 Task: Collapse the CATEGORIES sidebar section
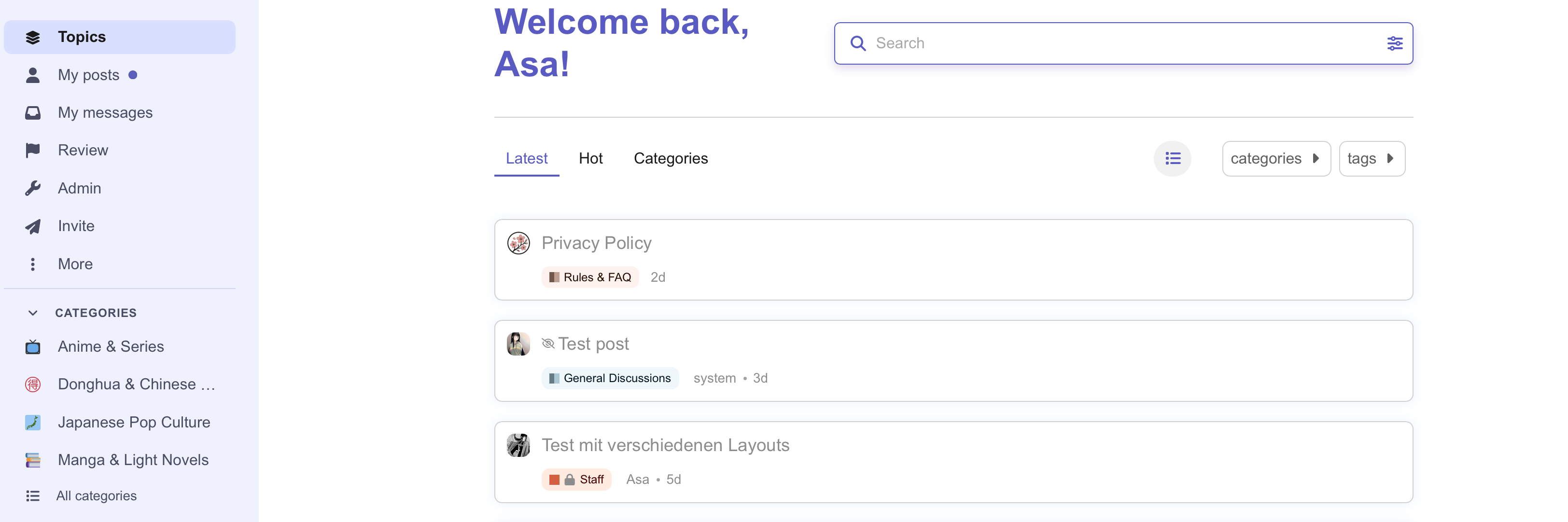[33, 313]
